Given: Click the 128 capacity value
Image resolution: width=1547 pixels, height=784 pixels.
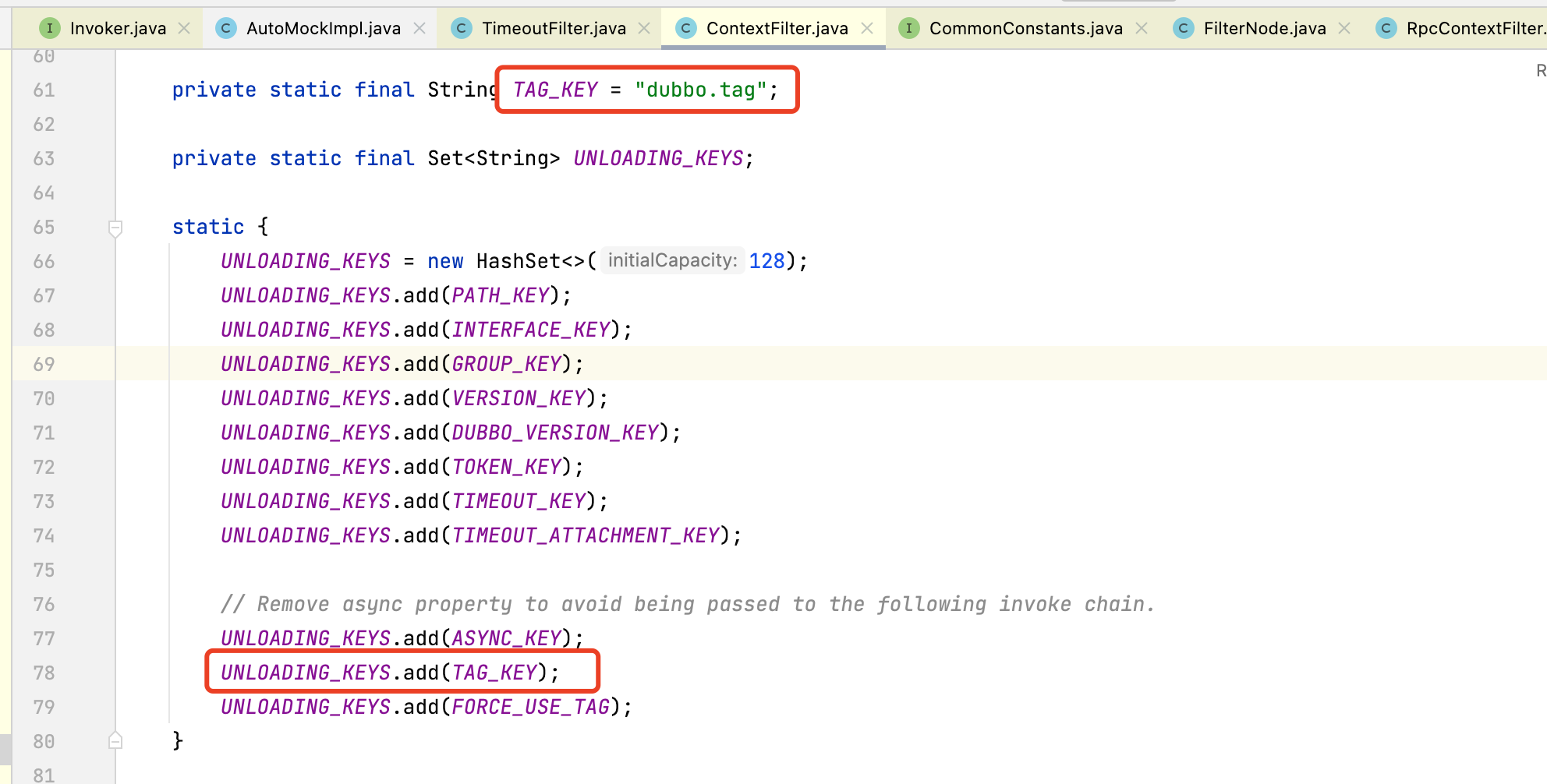Looking at the screenshot, I should point(766,262).
